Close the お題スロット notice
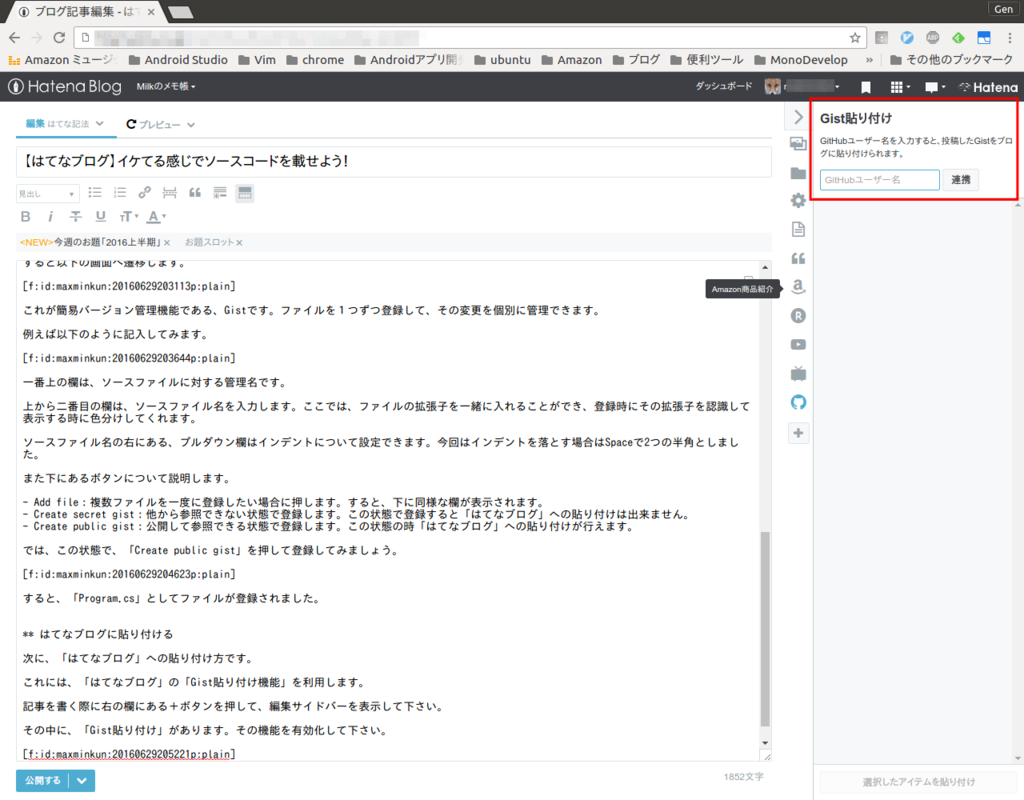This screenshot has width=1024, height=800. [240, 243]
